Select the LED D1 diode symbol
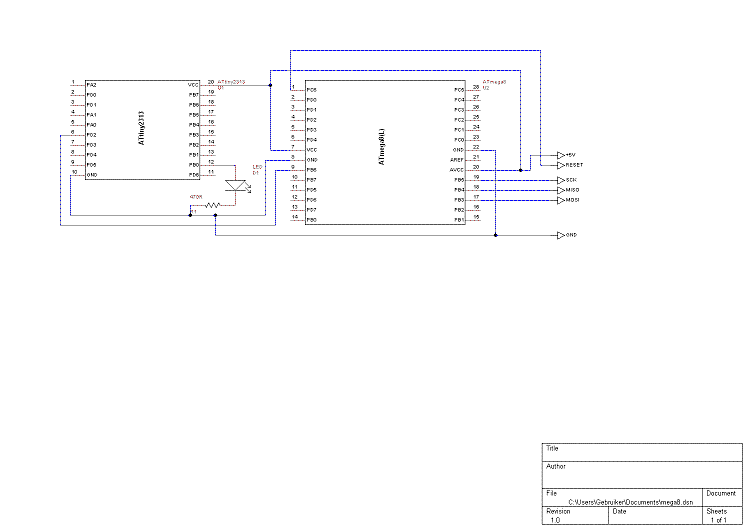This screenshot has height=530, width=748. (237, 184)
